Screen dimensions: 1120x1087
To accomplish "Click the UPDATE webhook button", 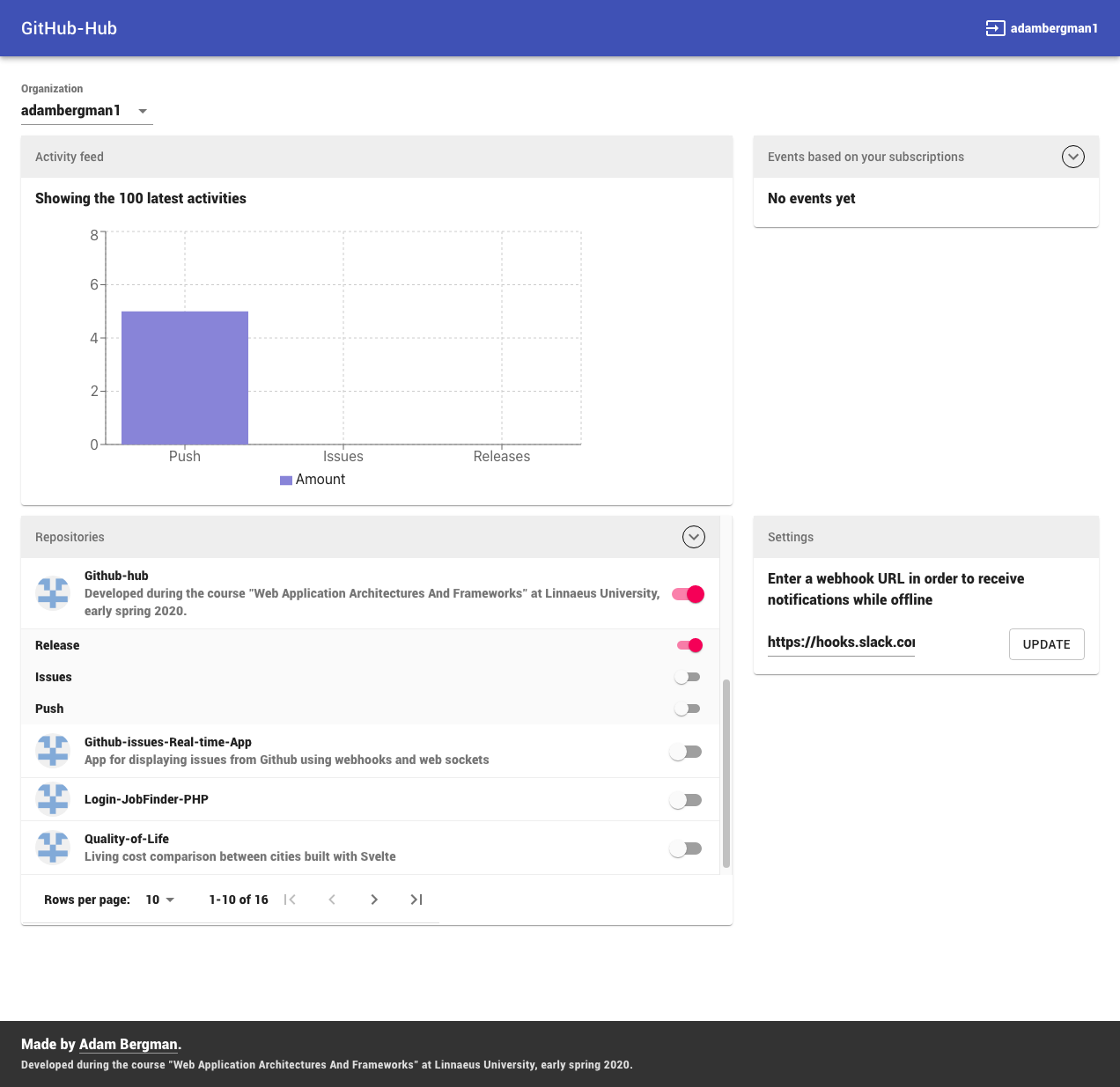I will tap(1047, 644).
